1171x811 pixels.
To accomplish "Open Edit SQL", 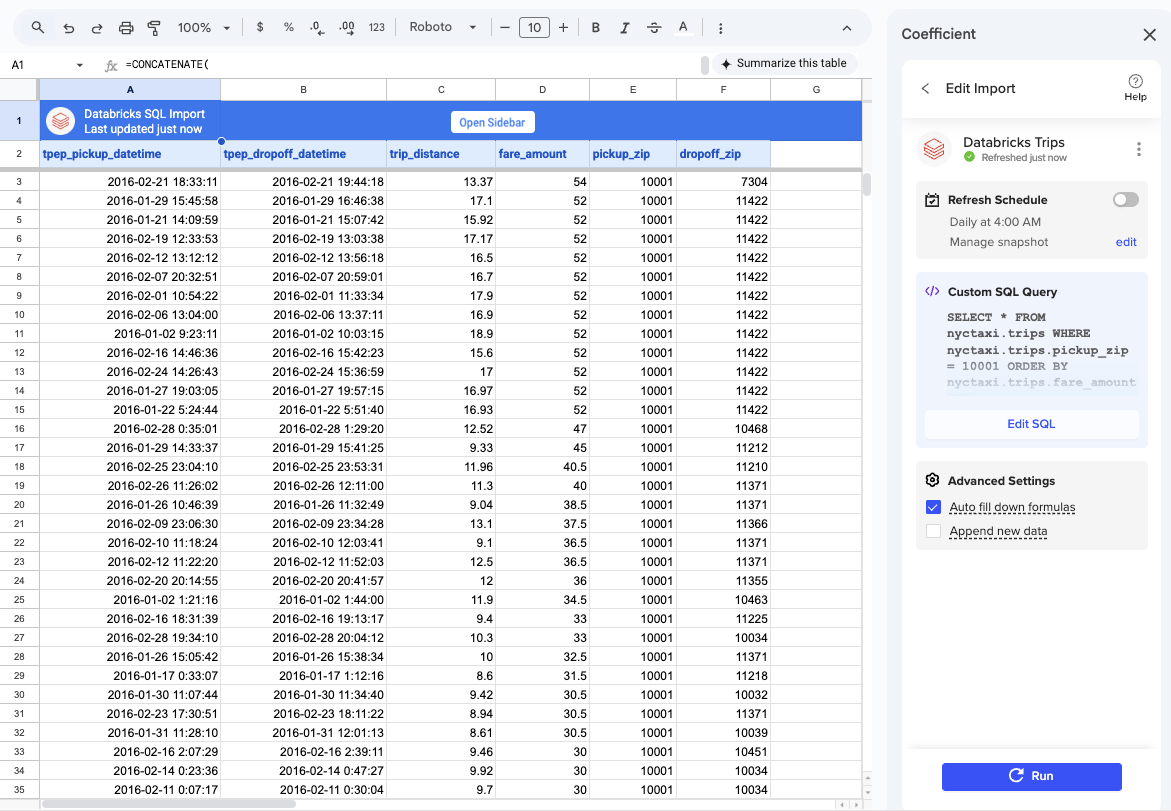I will coord(1031,424).
